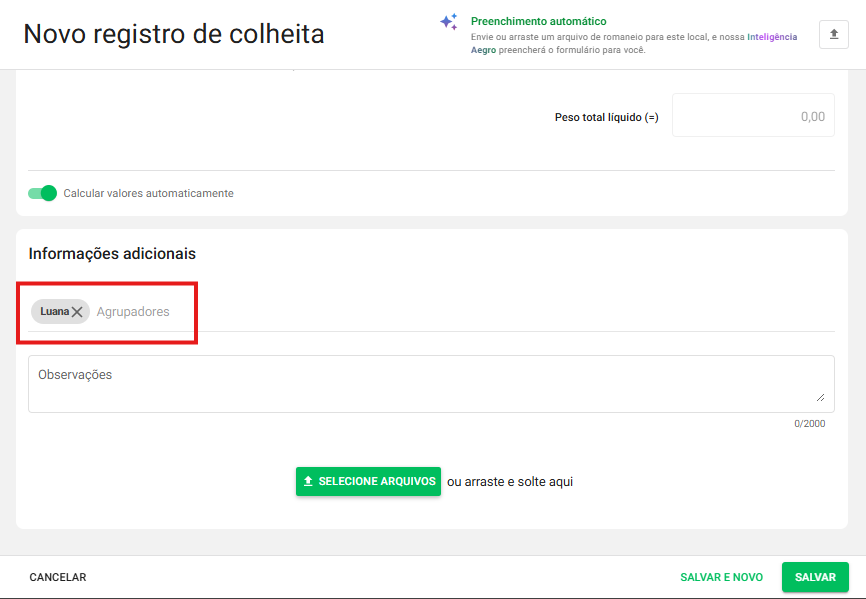Click SALVAR E NOVO
This screenshot has width=866, height=599.
pos(721,577)
